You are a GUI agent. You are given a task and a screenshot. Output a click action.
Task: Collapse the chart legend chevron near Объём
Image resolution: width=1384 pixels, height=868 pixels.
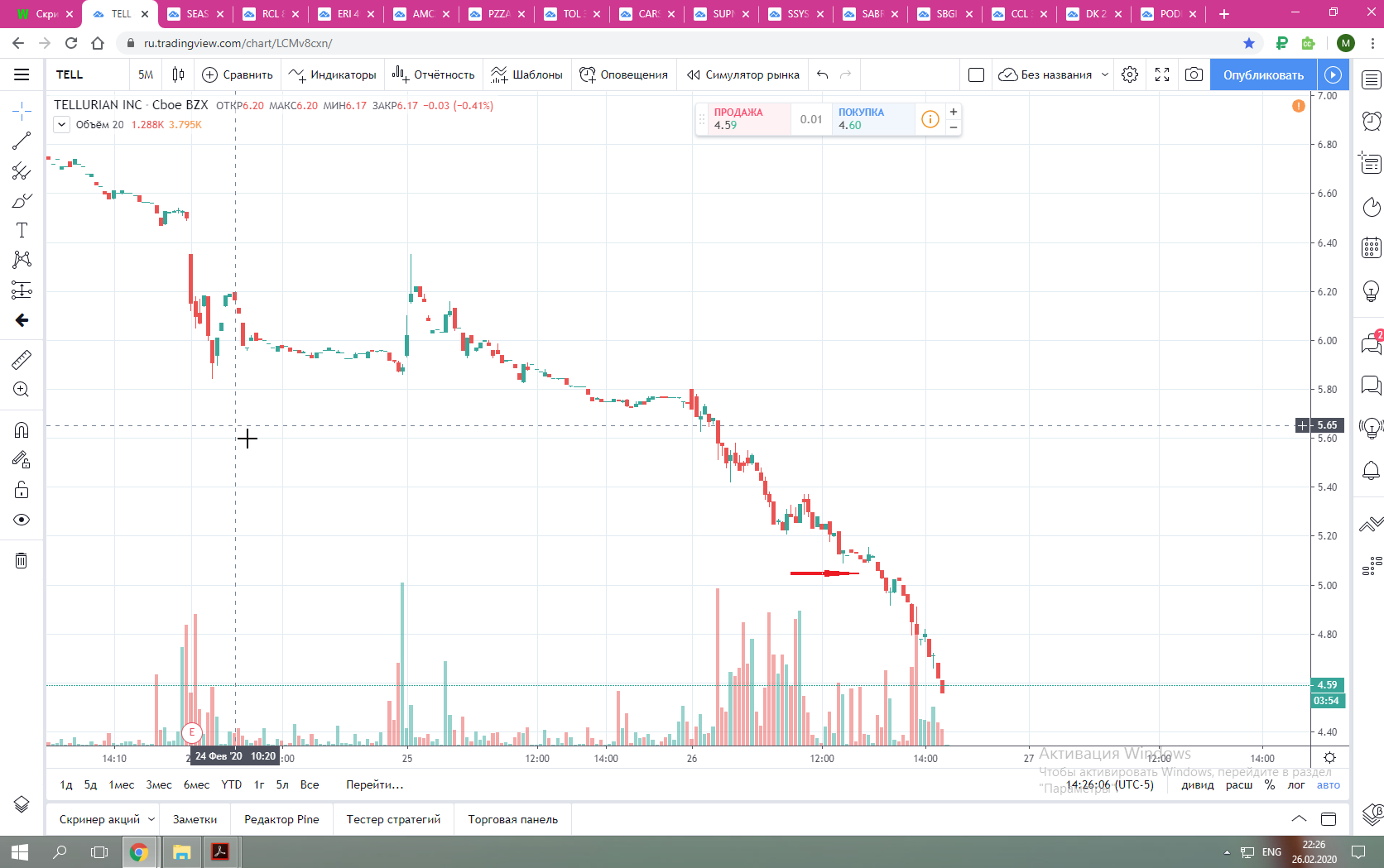62,125
